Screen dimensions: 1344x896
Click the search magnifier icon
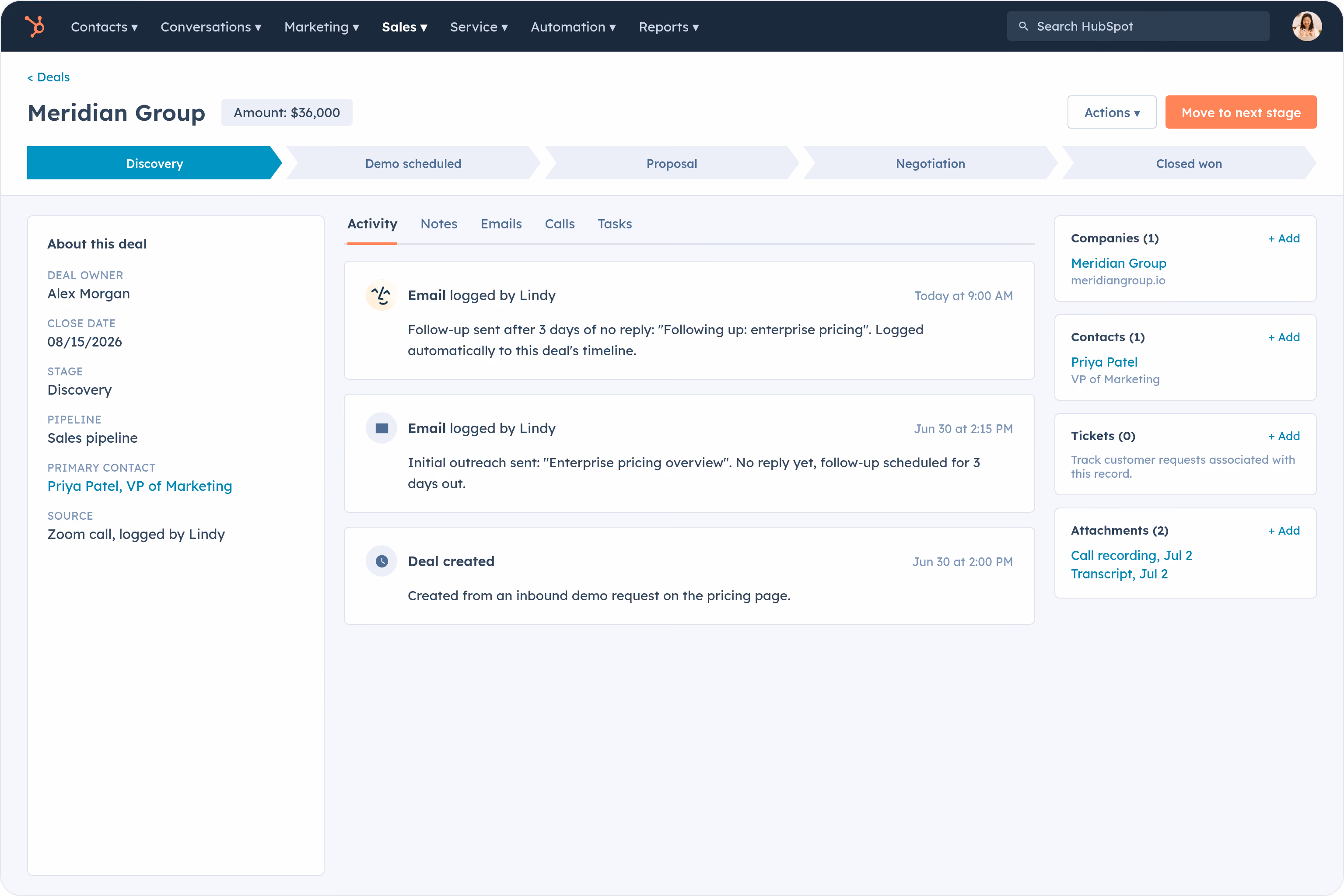pyautogui.click(x=1023, y=26)
